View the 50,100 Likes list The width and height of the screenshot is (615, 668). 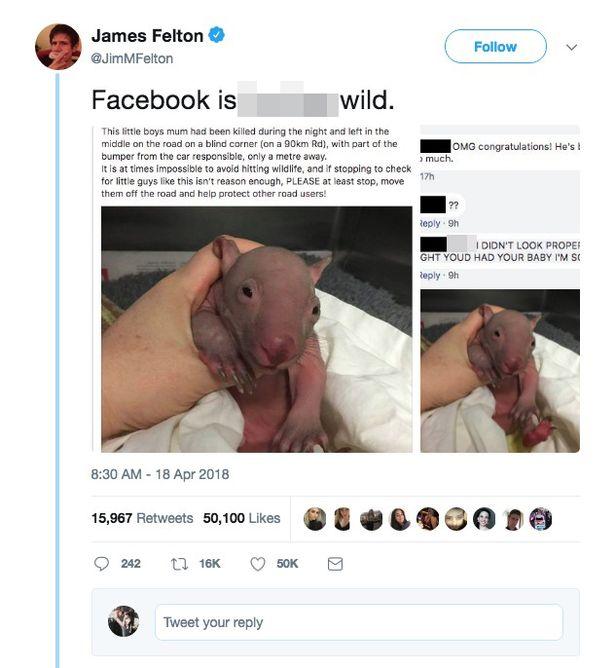tap(241, 518)
